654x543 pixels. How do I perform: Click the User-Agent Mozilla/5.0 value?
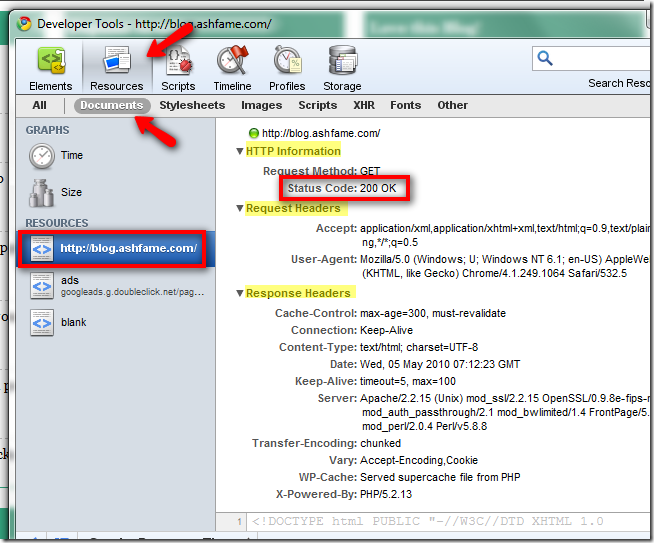[x=505, y=266]
